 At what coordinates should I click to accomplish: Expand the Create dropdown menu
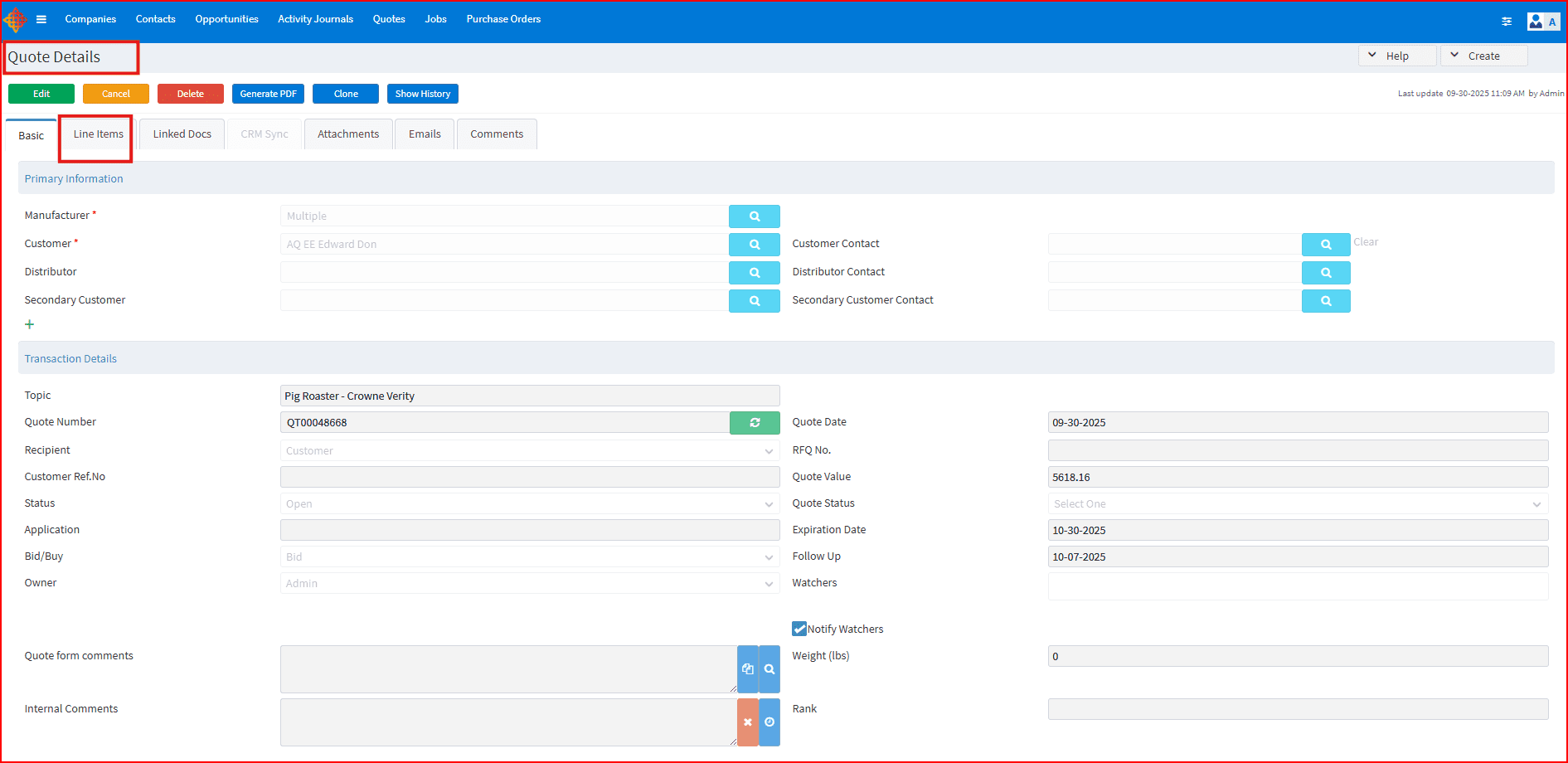(x=1483, y=56)
